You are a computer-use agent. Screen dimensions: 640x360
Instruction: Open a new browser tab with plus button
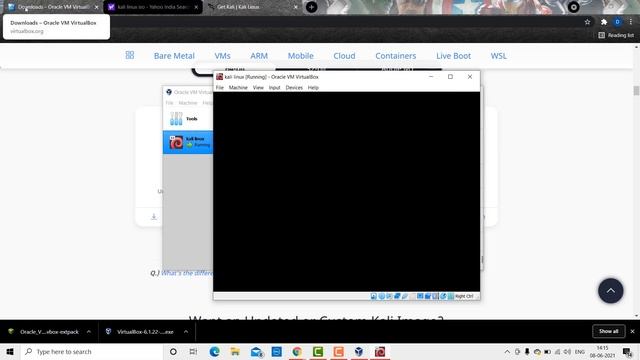(311, 7)
